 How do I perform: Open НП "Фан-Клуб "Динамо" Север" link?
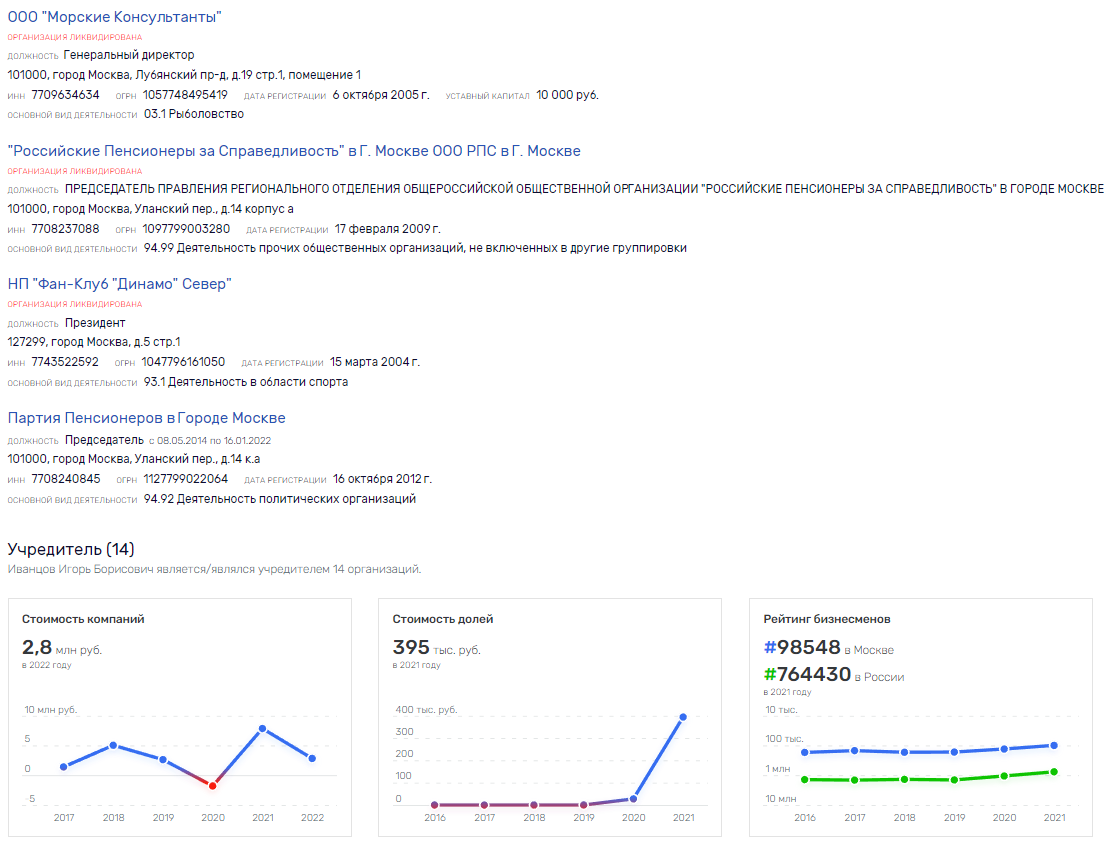(x=119, y=284)
